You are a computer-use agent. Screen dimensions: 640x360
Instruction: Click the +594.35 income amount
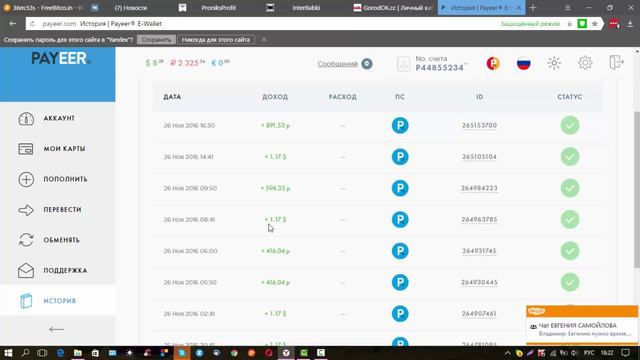[x=276, y=188]
